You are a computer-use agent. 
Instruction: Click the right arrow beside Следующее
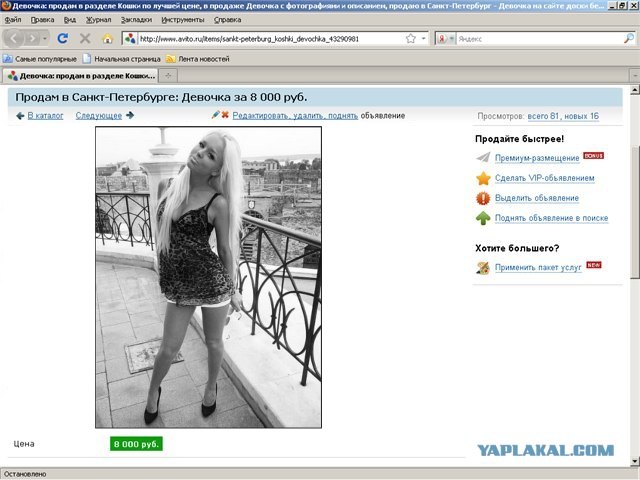[130, 116]
